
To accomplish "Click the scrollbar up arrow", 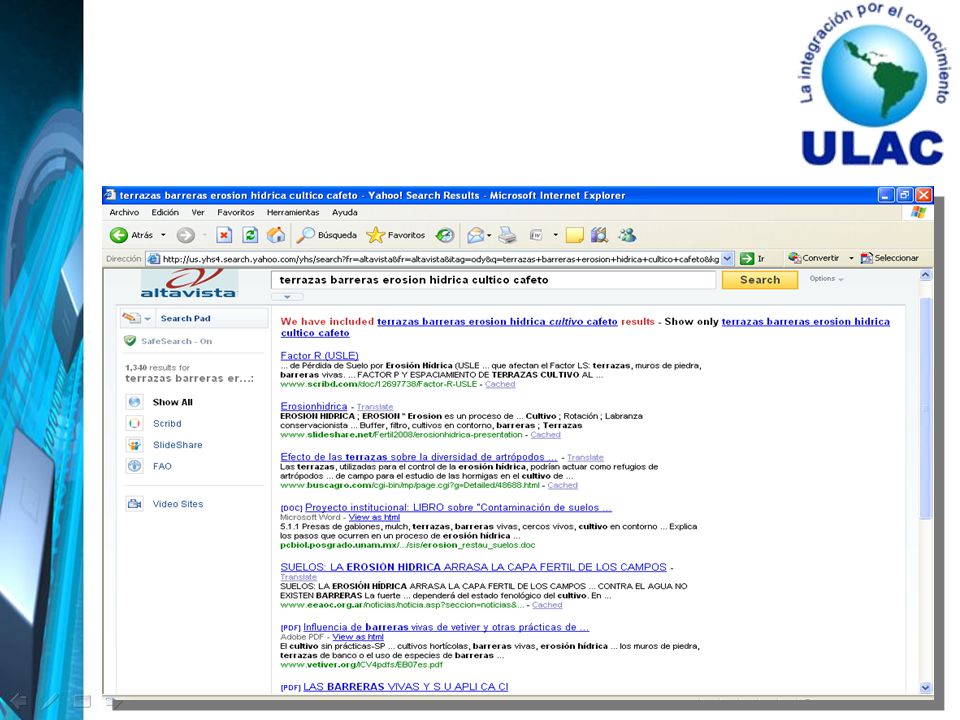I will coord(926,276).
